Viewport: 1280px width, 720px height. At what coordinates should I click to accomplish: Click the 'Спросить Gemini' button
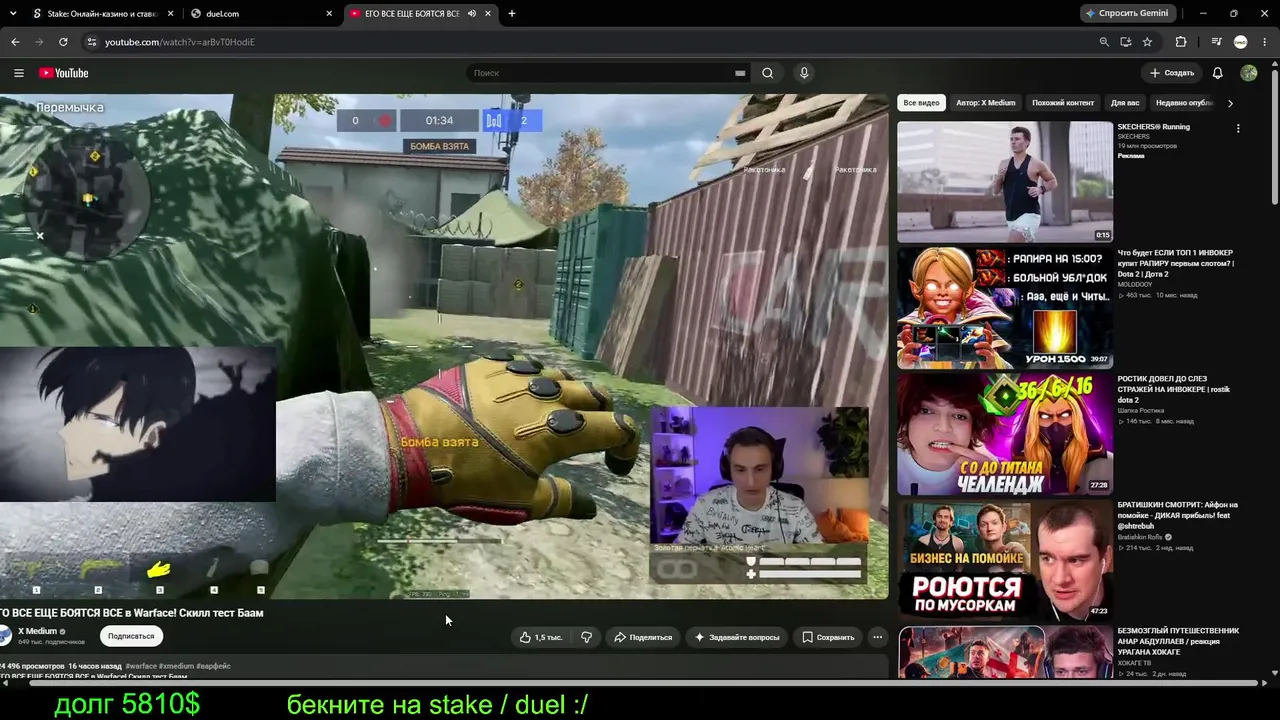(x=1126, y=13)
